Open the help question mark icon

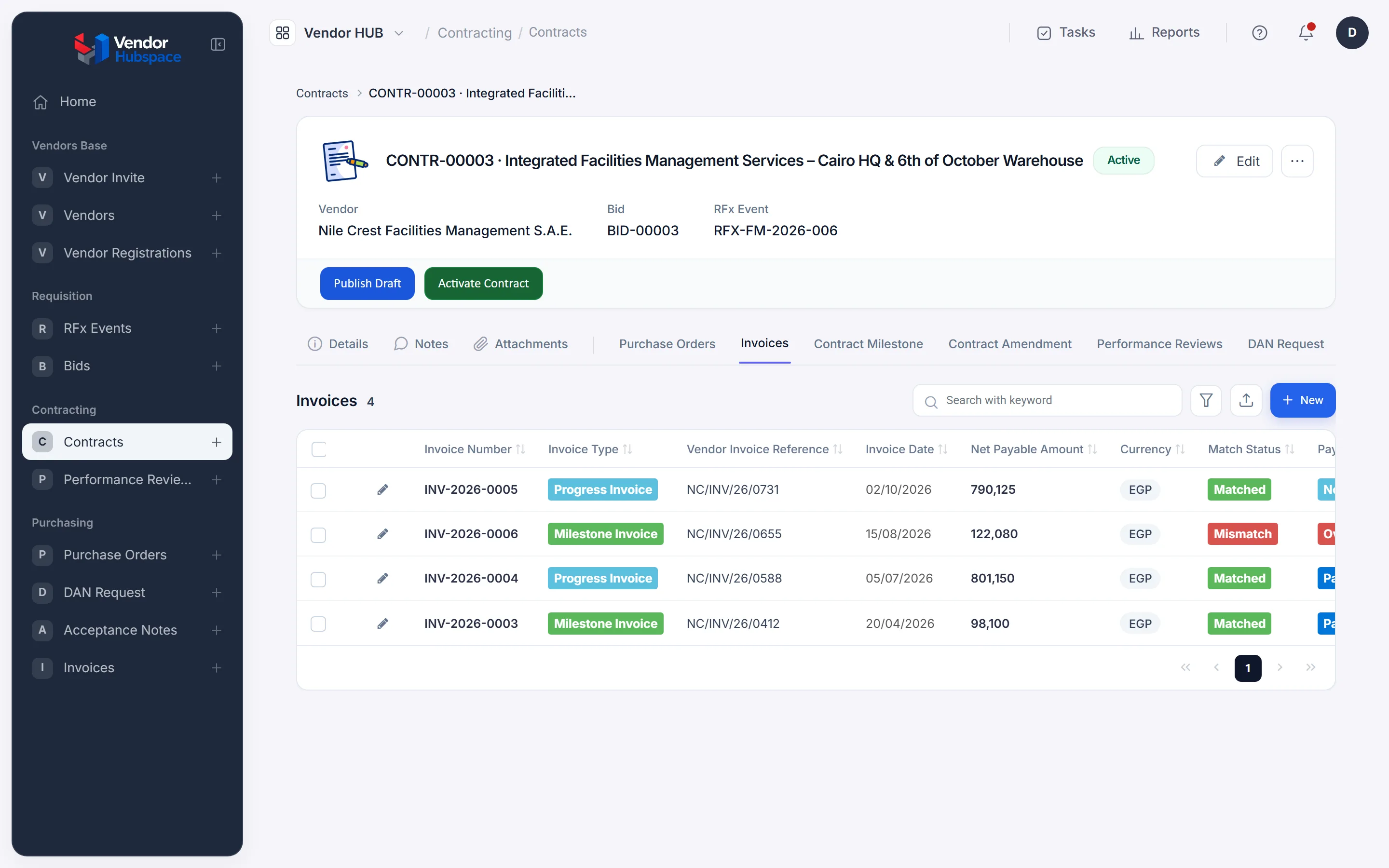click(1259, 33)
